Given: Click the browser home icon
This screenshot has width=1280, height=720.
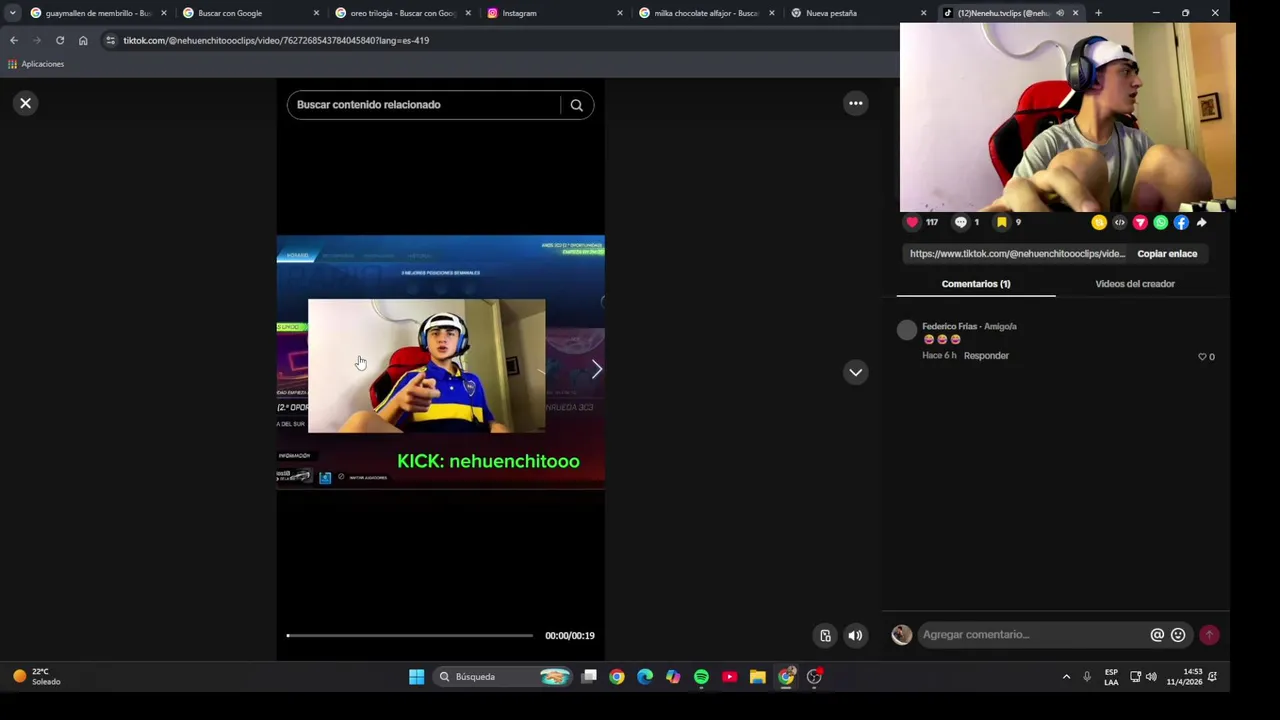Looking at the screenshot, I should tap(83, 40).
